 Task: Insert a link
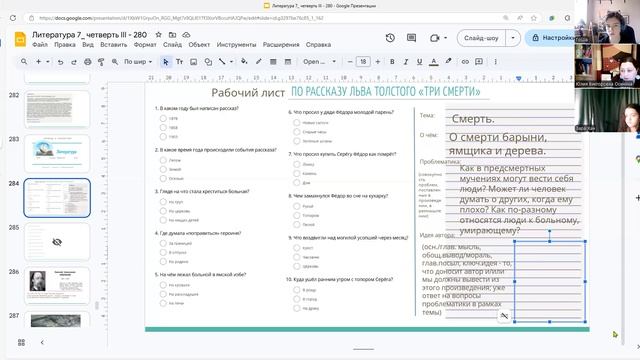pos(465,62)
